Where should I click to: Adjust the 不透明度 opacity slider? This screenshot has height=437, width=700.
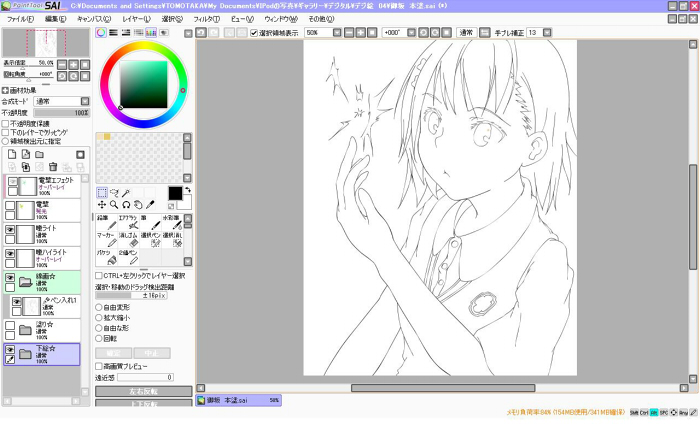pyautogui.click(x=62, y=113)
